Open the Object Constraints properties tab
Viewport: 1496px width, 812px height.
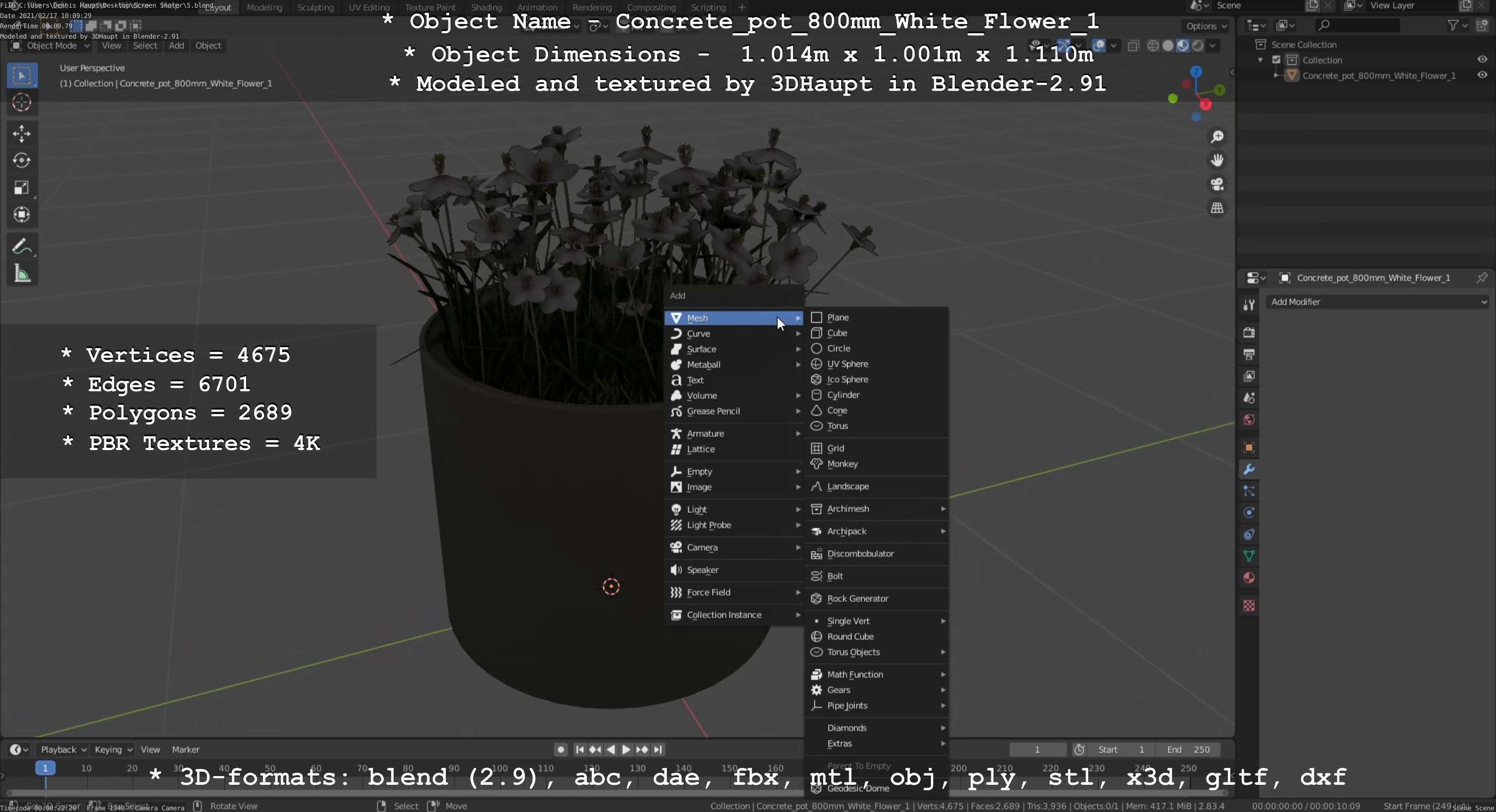coord(1249,534)
